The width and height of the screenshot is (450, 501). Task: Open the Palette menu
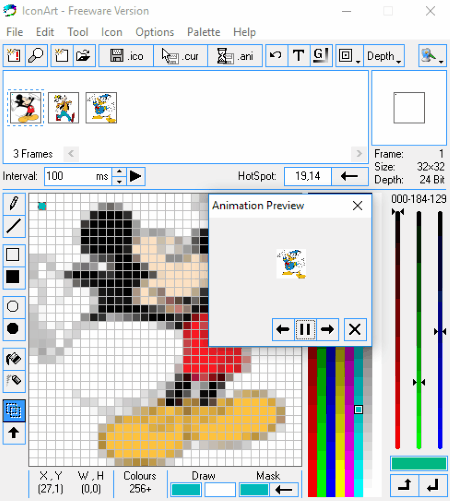click(203, 32)
